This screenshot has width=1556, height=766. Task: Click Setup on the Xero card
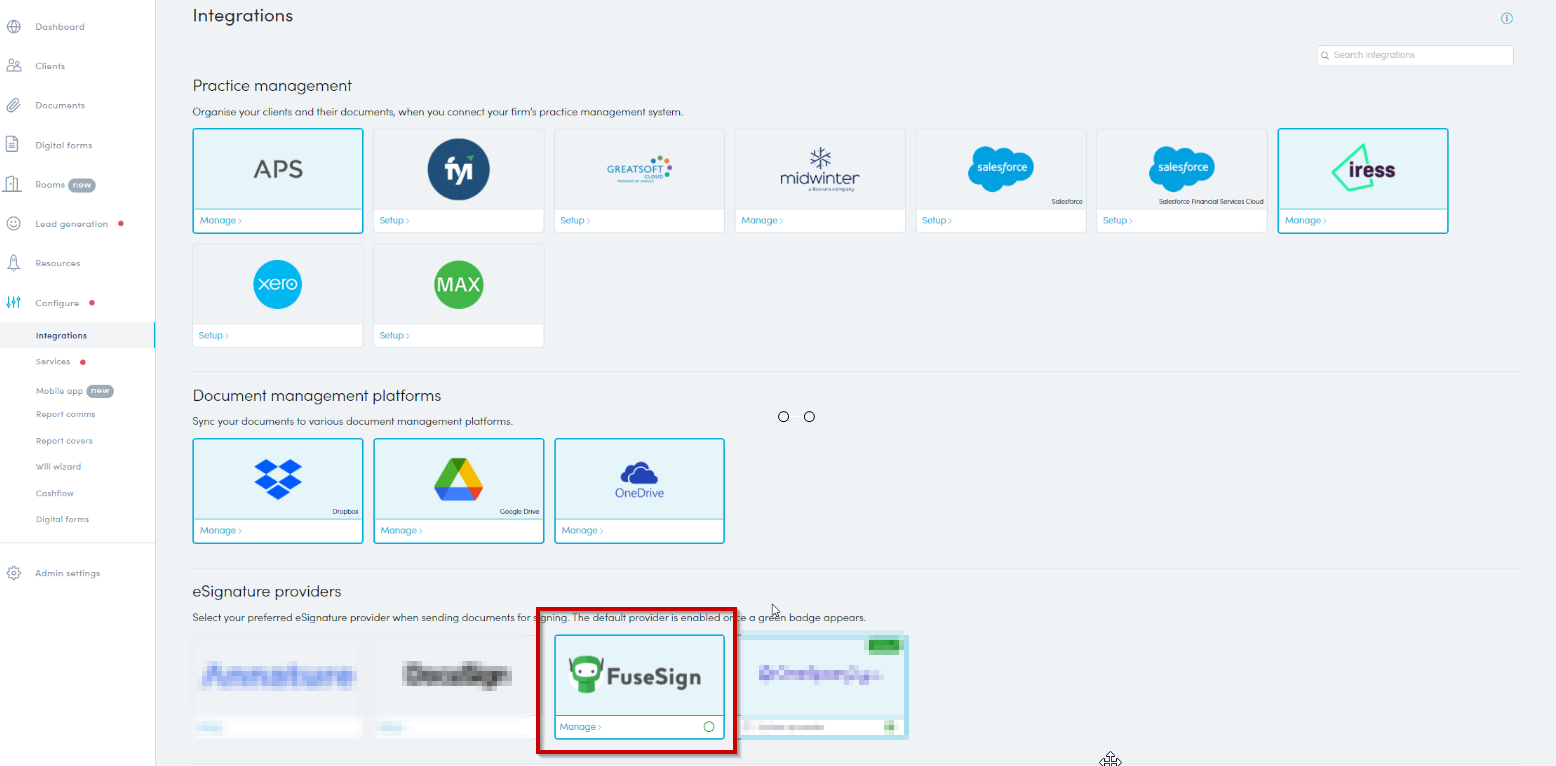click(213, 335)
